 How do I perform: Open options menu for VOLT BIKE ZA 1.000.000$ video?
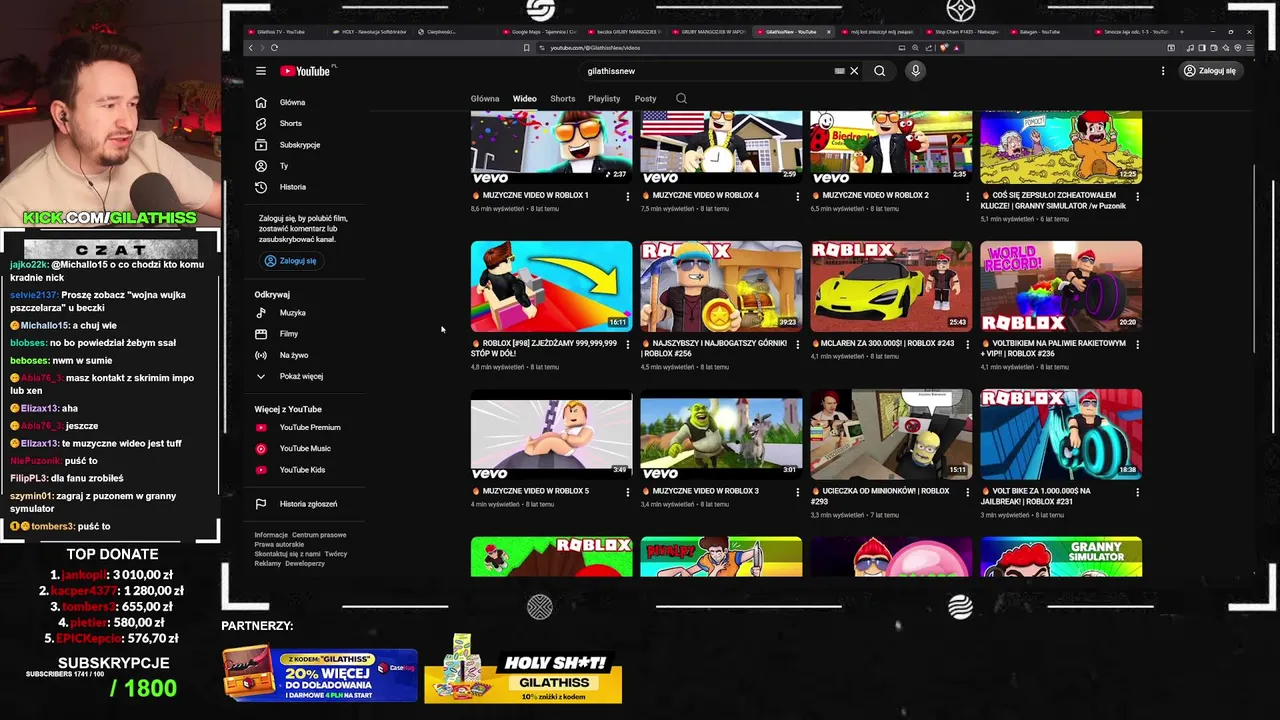pyautogui.click(x=1137, y=493)
